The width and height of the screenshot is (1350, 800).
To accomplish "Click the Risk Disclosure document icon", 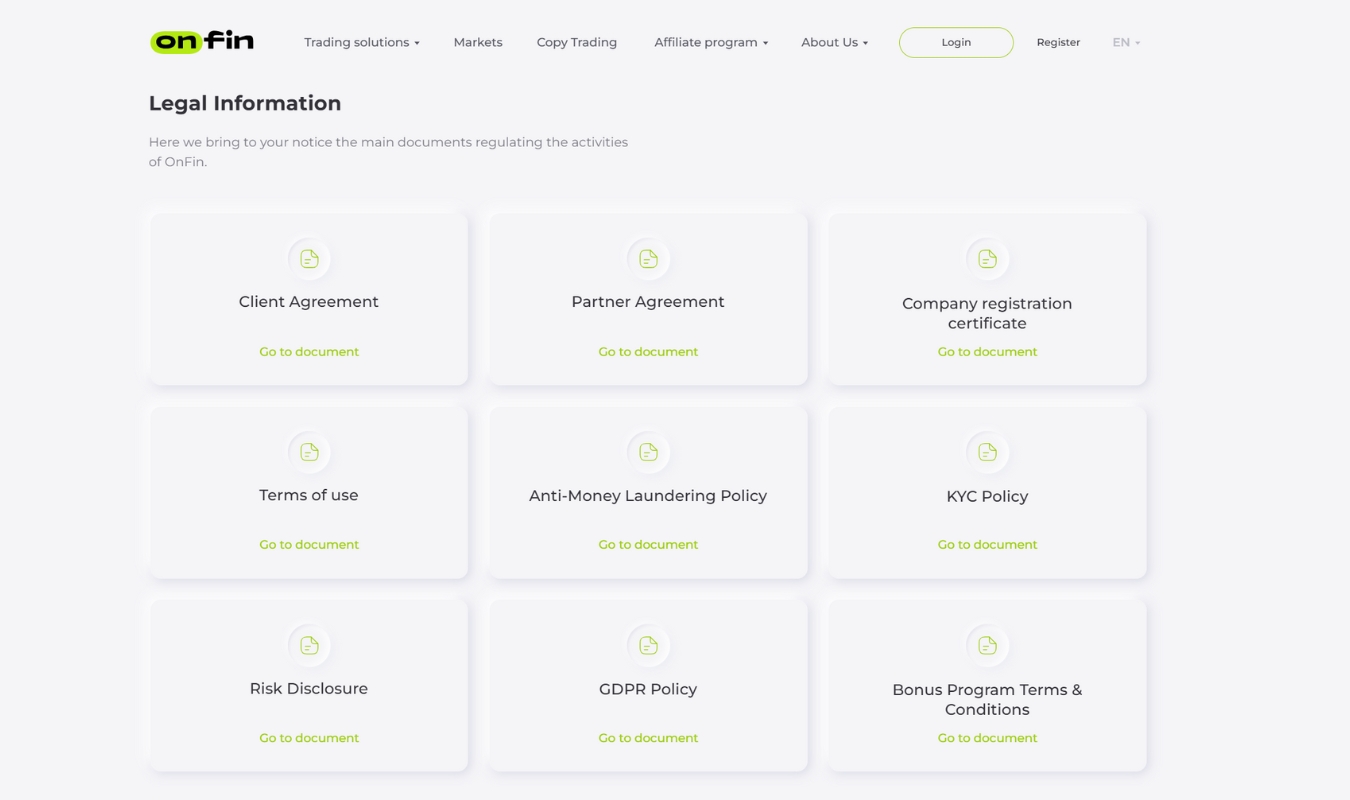I will pyautogui.click(x=309, y=645).
